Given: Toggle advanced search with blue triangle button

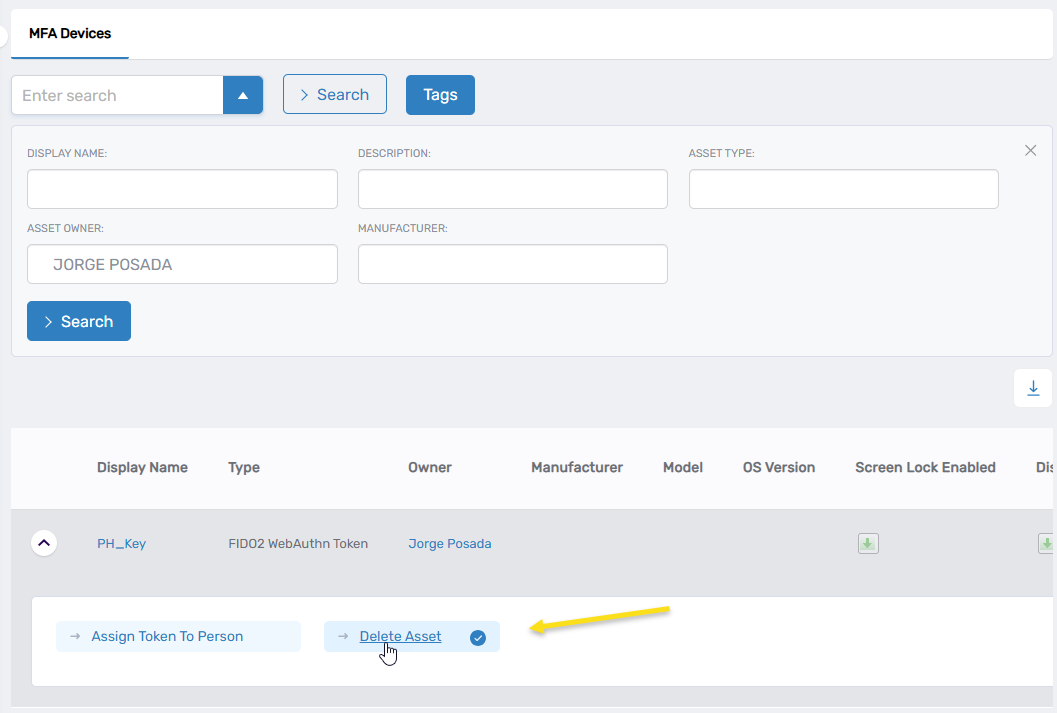Looking at the screenshot, I should [x=242, y=95].
